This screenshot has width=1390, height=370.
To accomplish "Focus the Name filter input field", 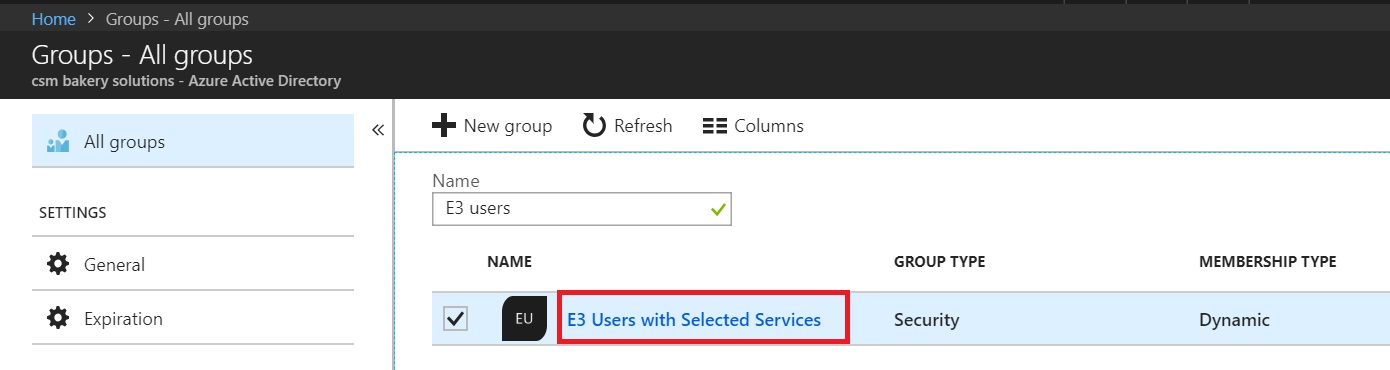I will tap(582, 209).
